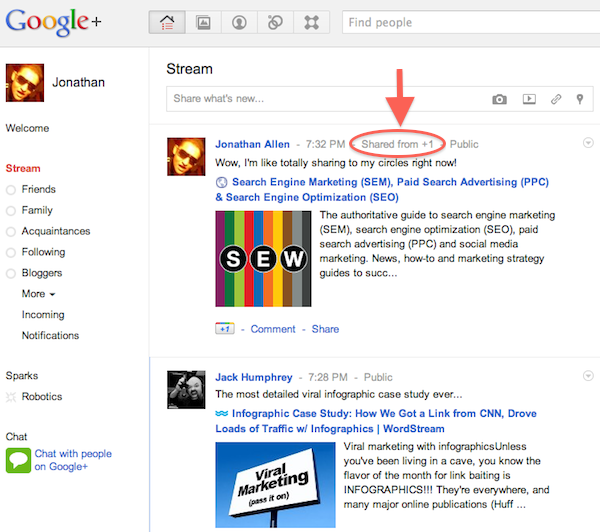
Task: Click the Find people search field
Action: pyautogui.click(x=471, y=22)
